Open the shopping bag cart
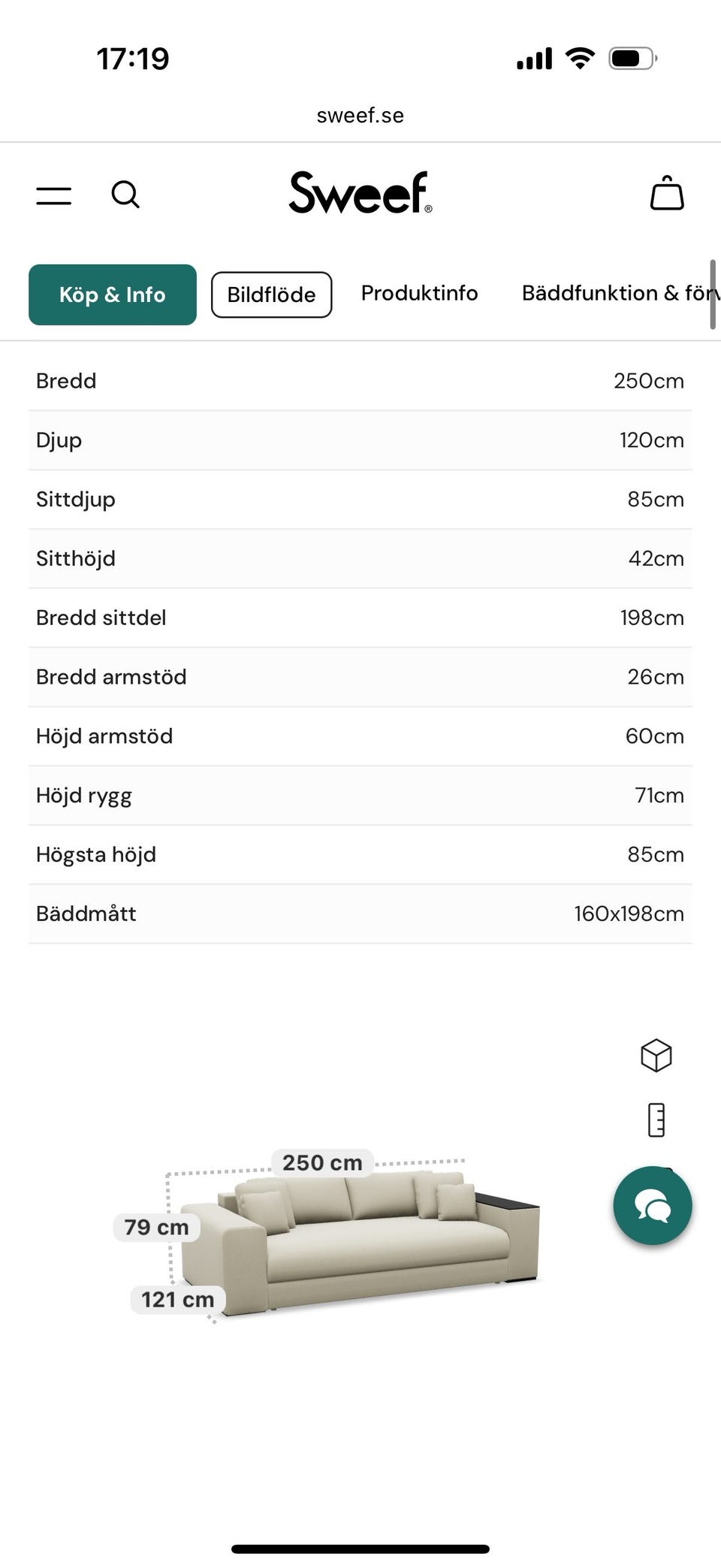Image resolution: width=721 pixels, height=1568 pixels. tap(666, 194)
